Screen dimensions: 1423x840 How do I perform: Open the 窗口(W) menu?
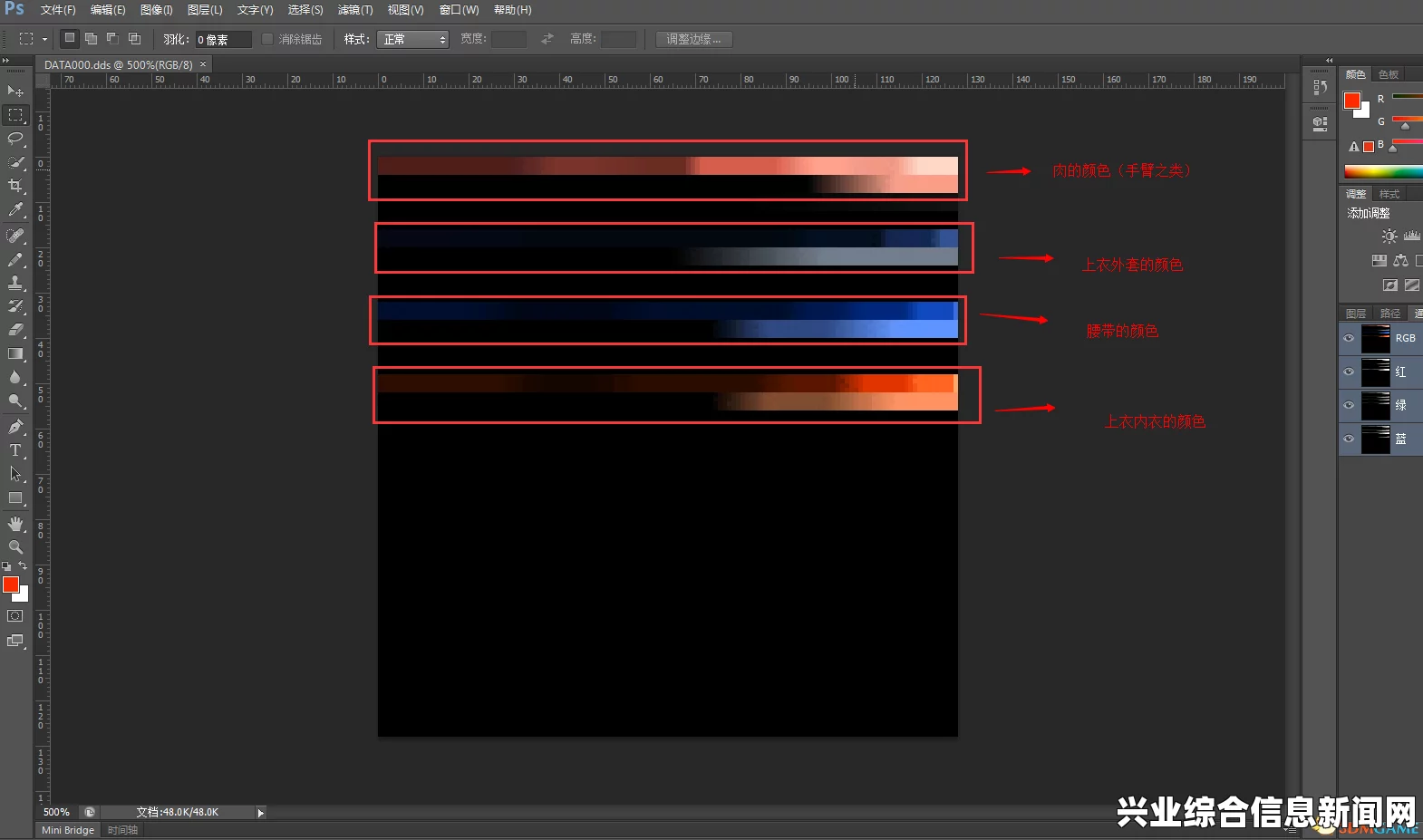[460, 10]
